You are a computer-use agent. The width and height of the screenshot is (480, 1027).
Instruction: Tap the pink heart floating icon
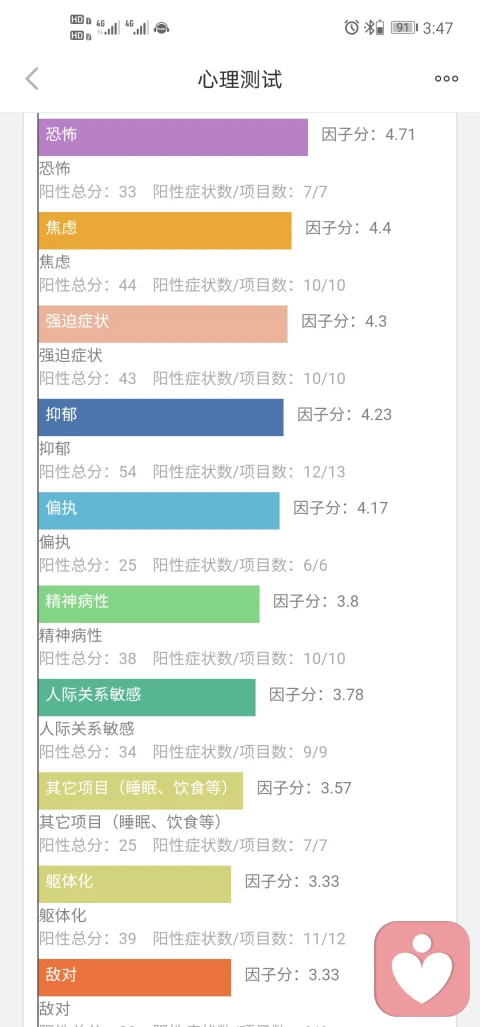pyautogui.click(x=422, y=969)
